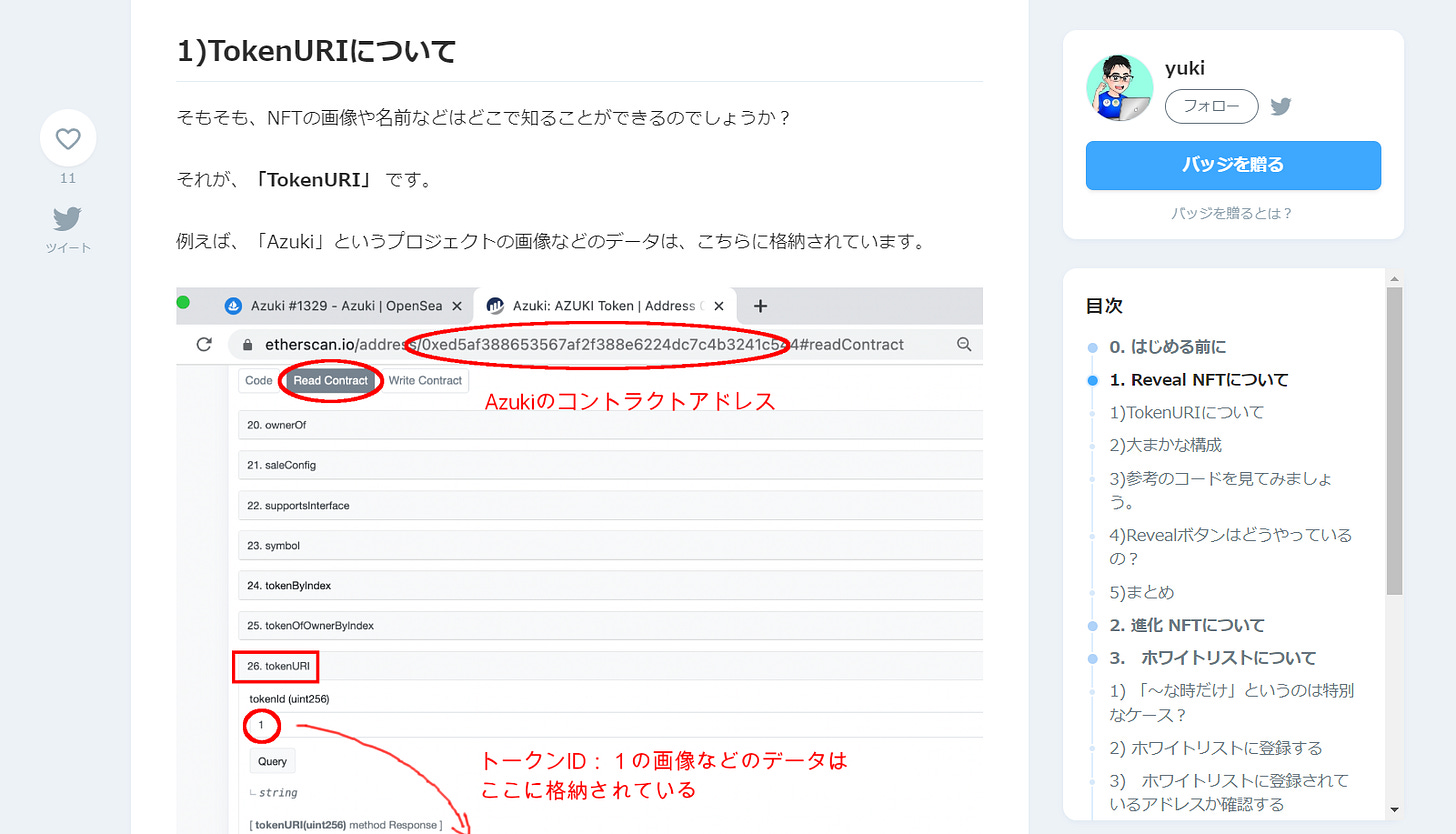Expand the 24. tokenByIndex row
Viewport: 1456px width, 834px height.
[610, 585]
